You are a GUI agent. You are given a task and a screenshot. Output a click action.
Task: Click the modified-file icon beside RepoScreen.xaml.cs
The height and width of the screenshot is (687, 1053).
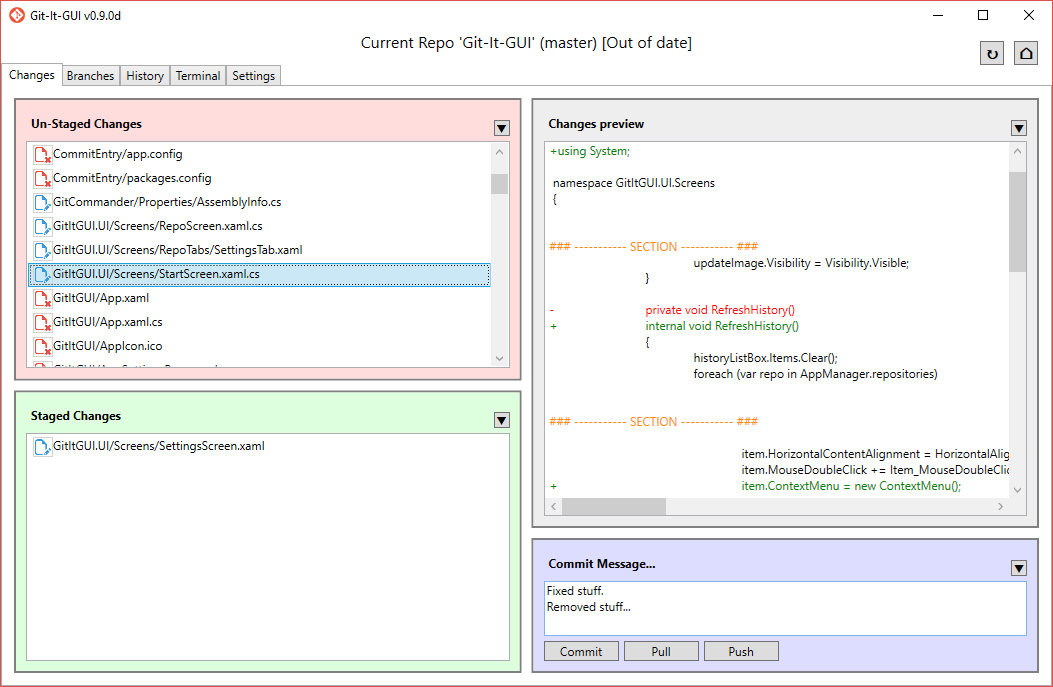point(42,226)
